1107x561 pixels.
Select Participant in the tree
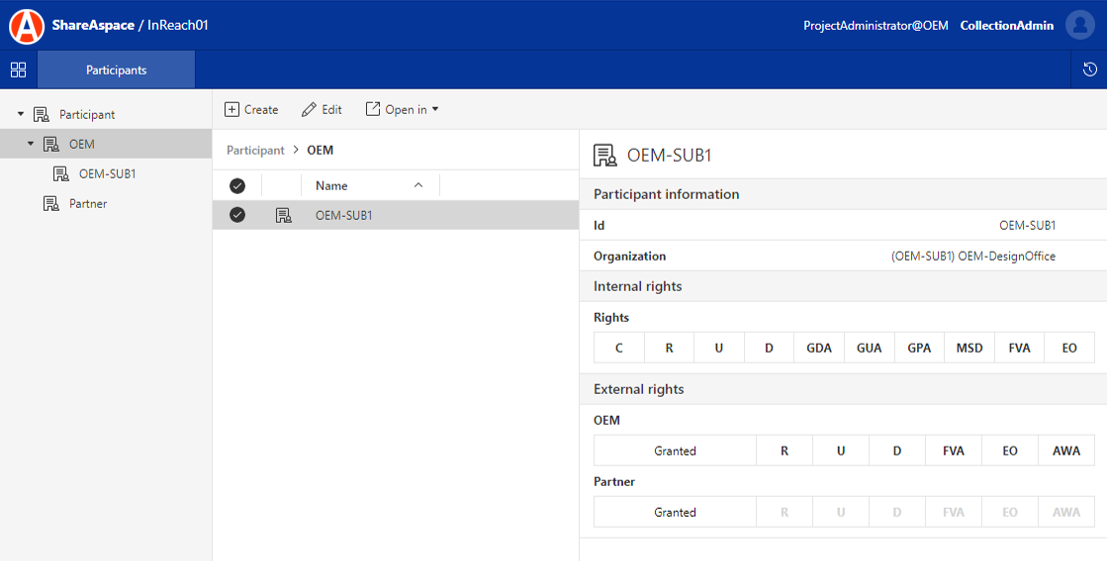(x=87, y=114)
